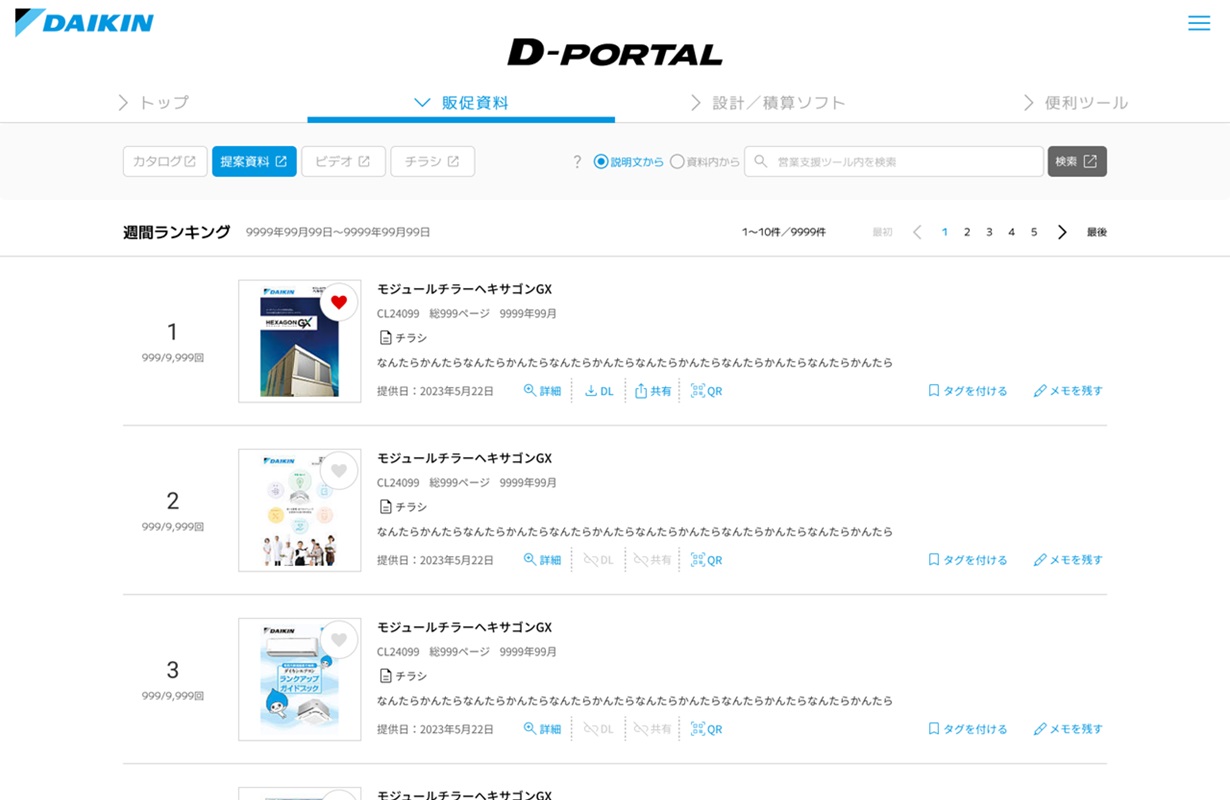This screenshot has height=800, width=1230.
Task: Click the 営業支援ツール search input field
Action: pos(894,161)
